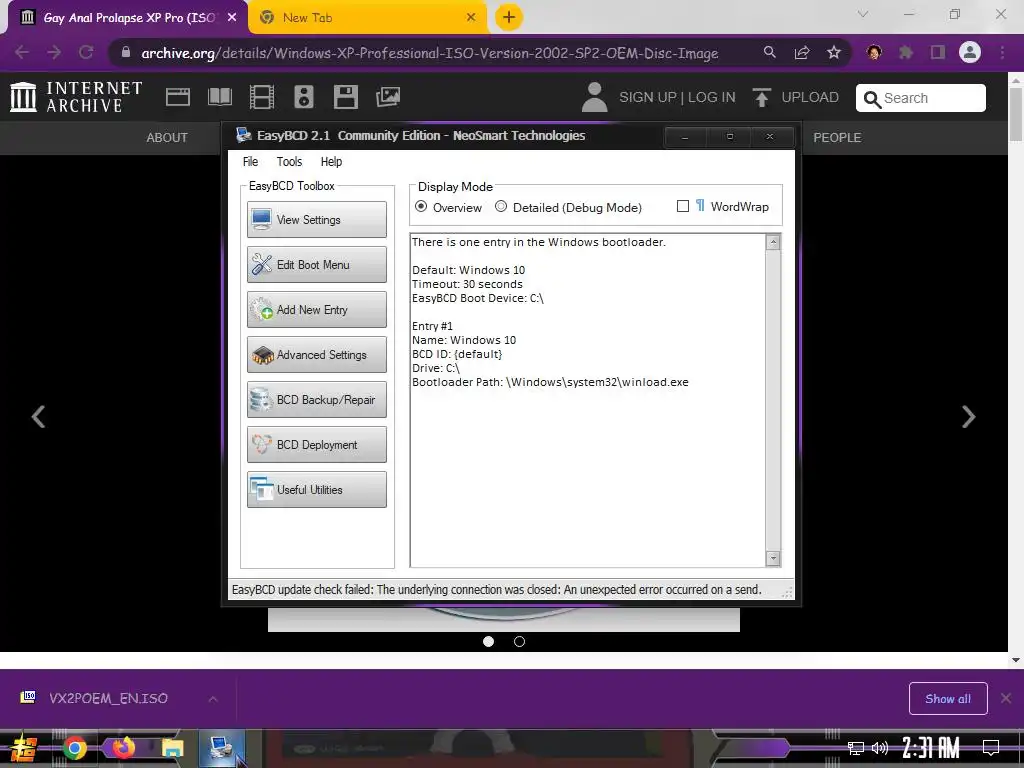Click Show all downloads button
Image resolution: width=1024 pixels, height=768 pixels.
click(948, 699)
